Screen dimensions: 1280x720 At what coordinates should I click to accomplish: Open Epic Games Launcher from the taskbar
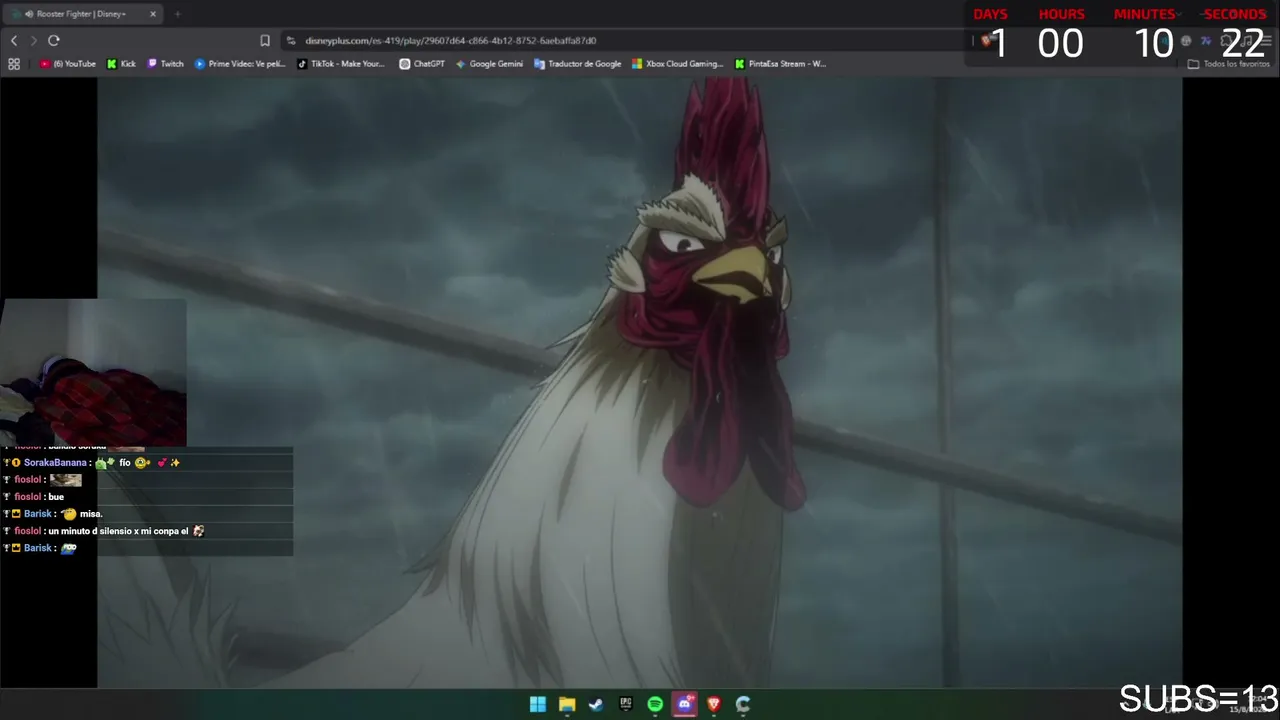(626, 704)
